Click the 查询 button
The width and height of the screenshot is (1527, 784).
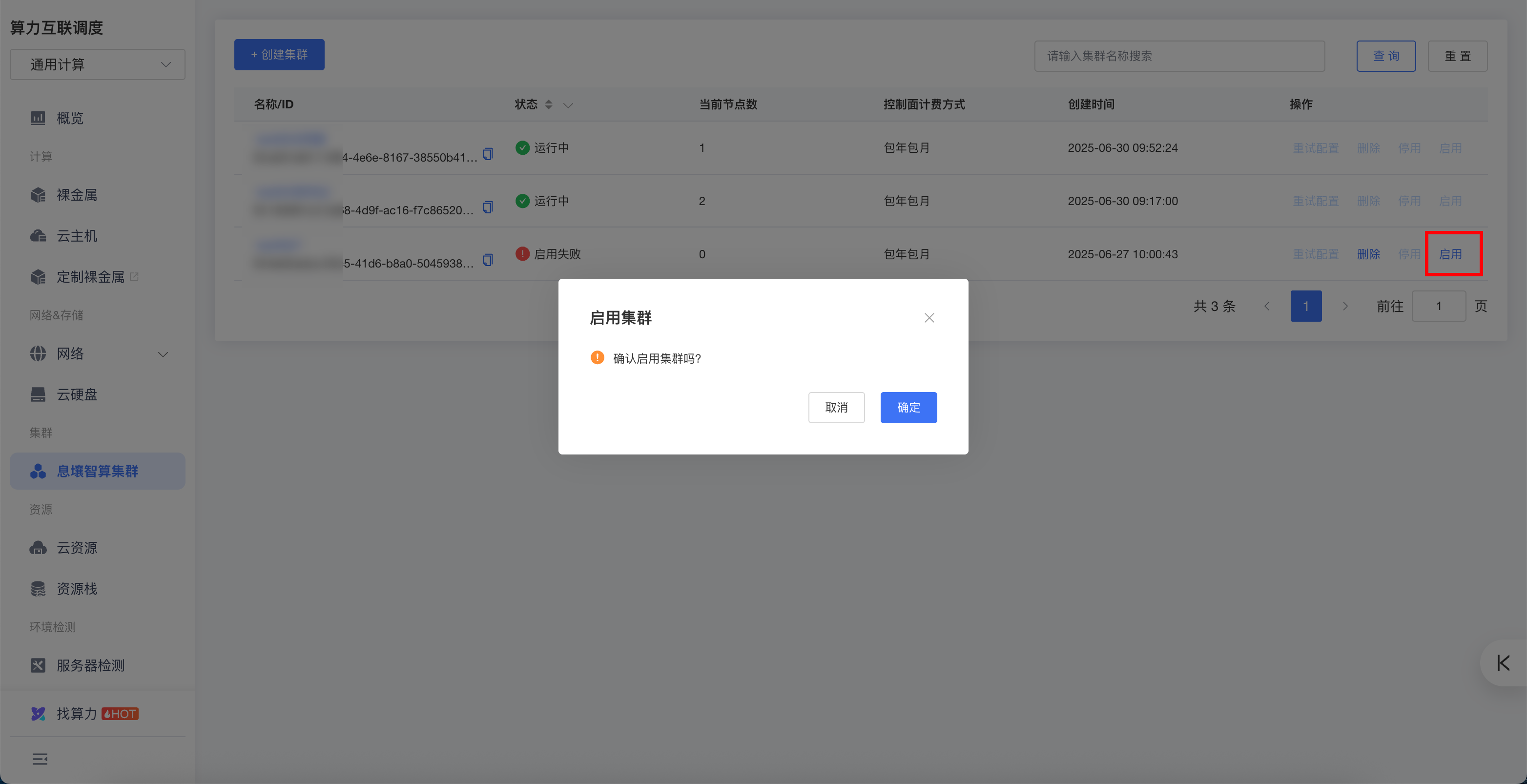pyautogui.click(x=1386, y=56)
